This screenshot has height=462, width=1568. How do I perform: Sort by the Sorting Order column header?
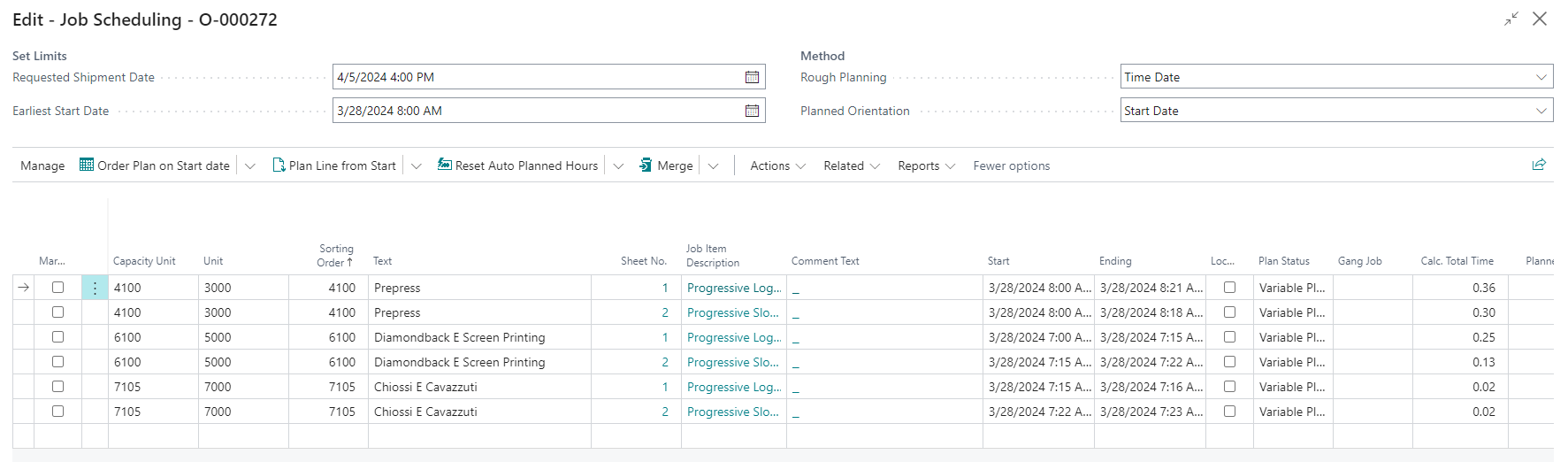pyautogui.click(x=335, y=256)
